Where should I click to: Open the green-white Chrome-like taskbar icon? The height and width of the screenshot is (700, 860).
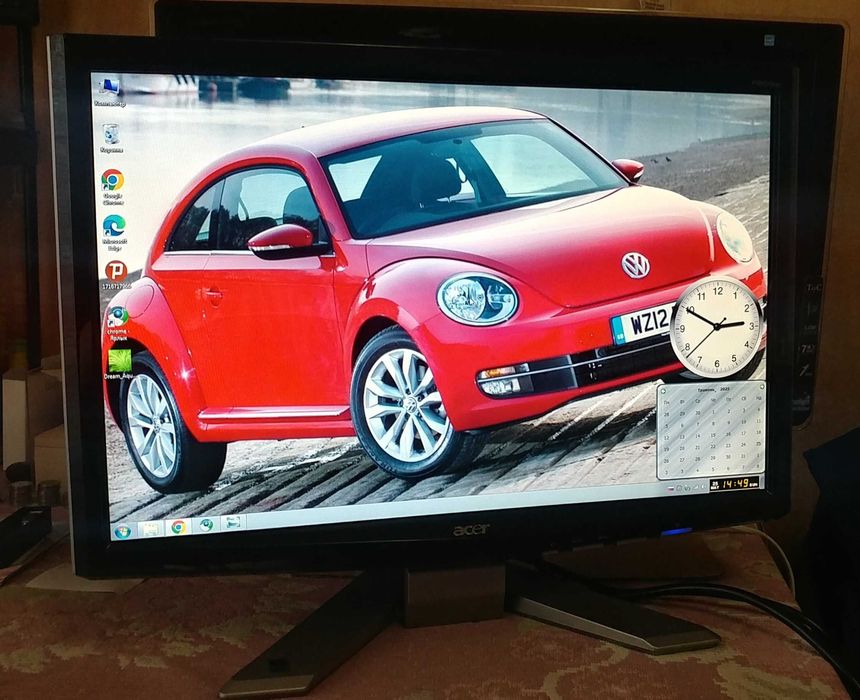pyautogui.click(x=206, y=525)
